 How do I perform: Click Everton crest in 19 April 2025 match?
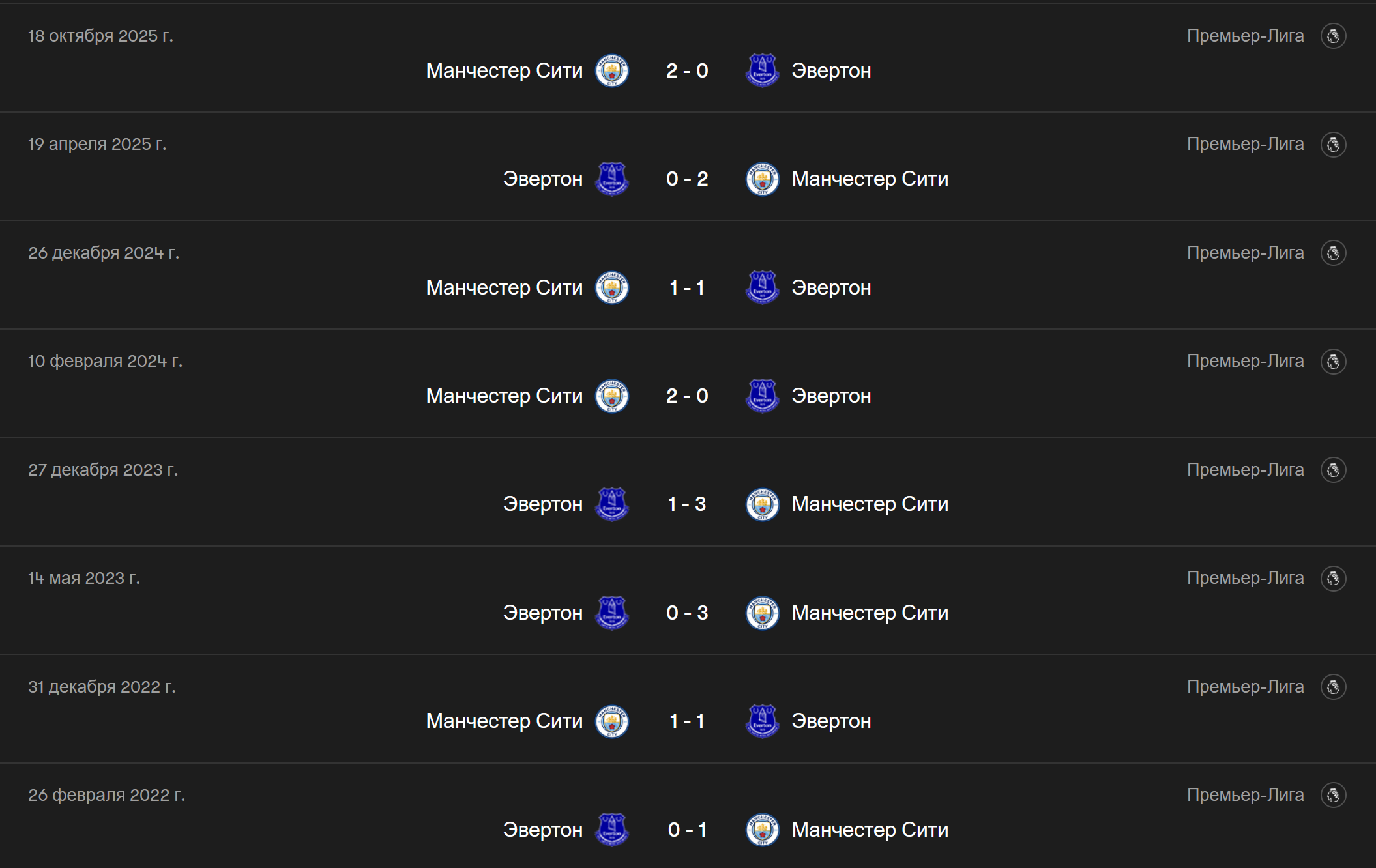(611, 179)
